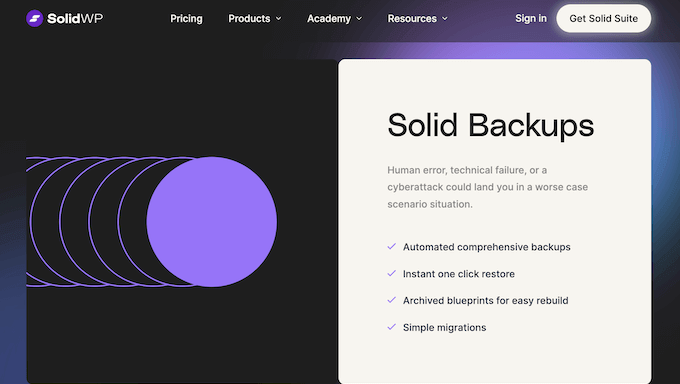Click the paragraph starting Human error, technical failure
Viewport: 680px width, 384px height.
pos(487,187)
